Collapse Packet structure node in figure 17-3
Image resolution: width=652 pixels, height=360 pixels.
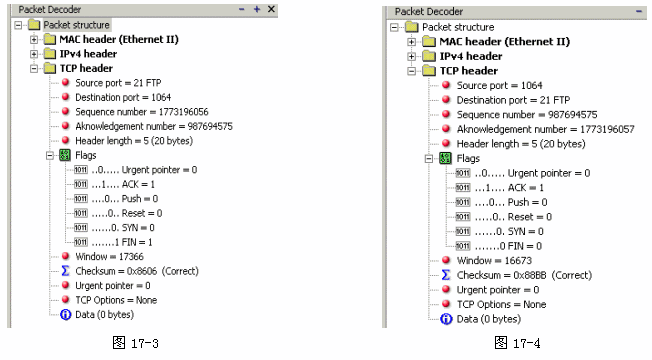coord(18,25)
